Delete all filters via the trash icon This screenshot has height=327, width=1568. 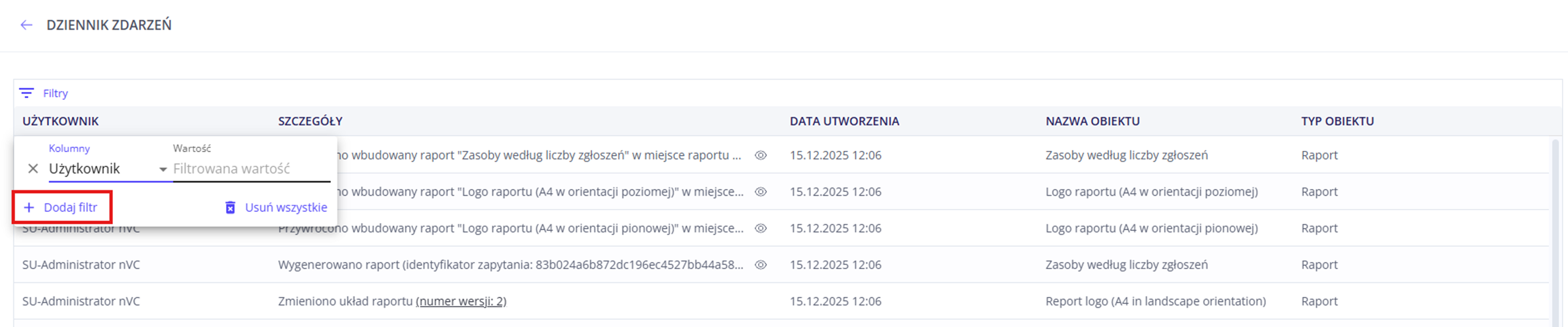coord(230,208)
